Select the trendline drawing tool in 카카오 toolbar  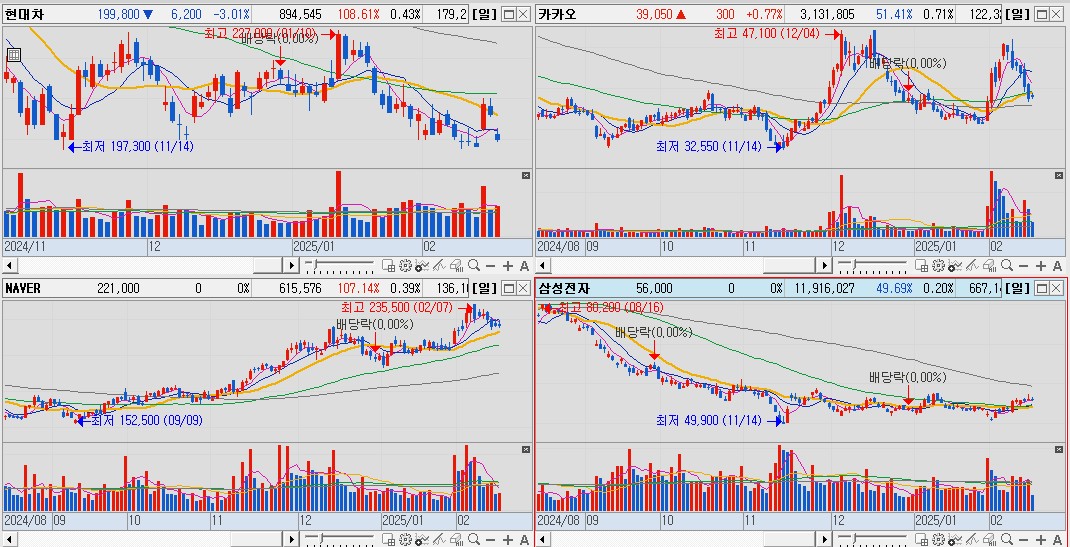(972, 265)
